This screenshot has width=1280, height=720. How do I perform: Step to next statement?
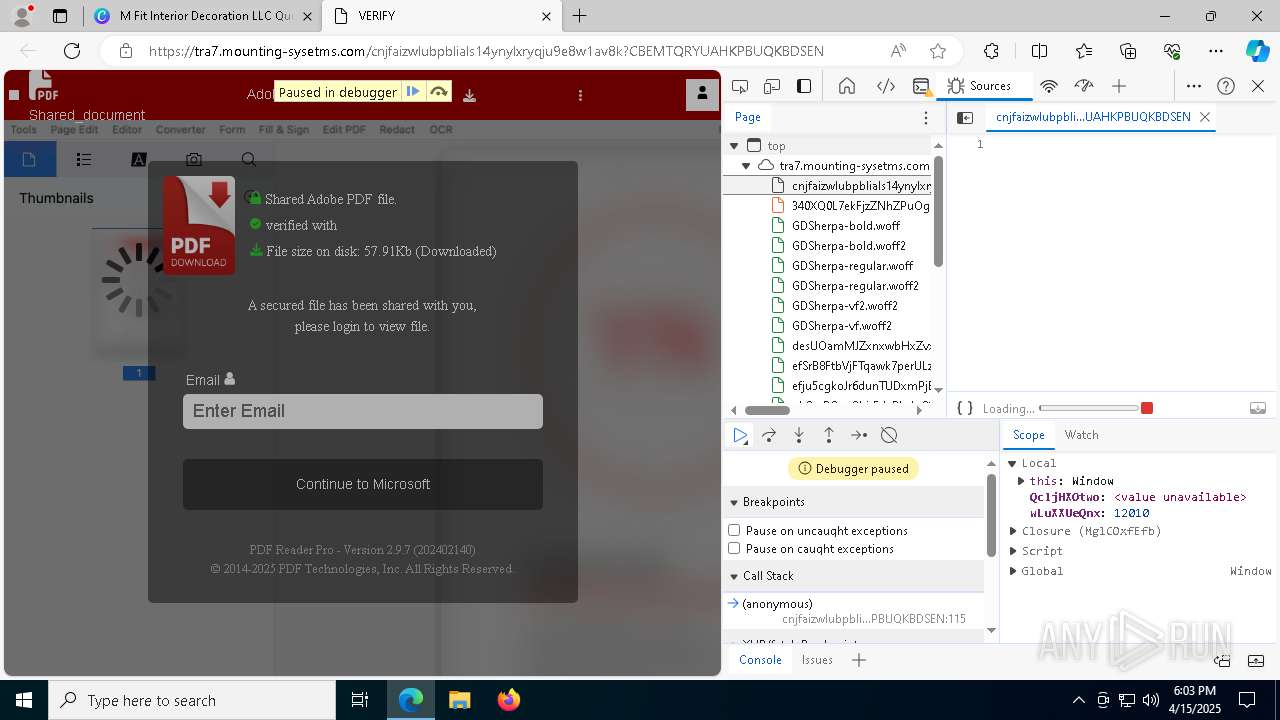coord(859,435)
